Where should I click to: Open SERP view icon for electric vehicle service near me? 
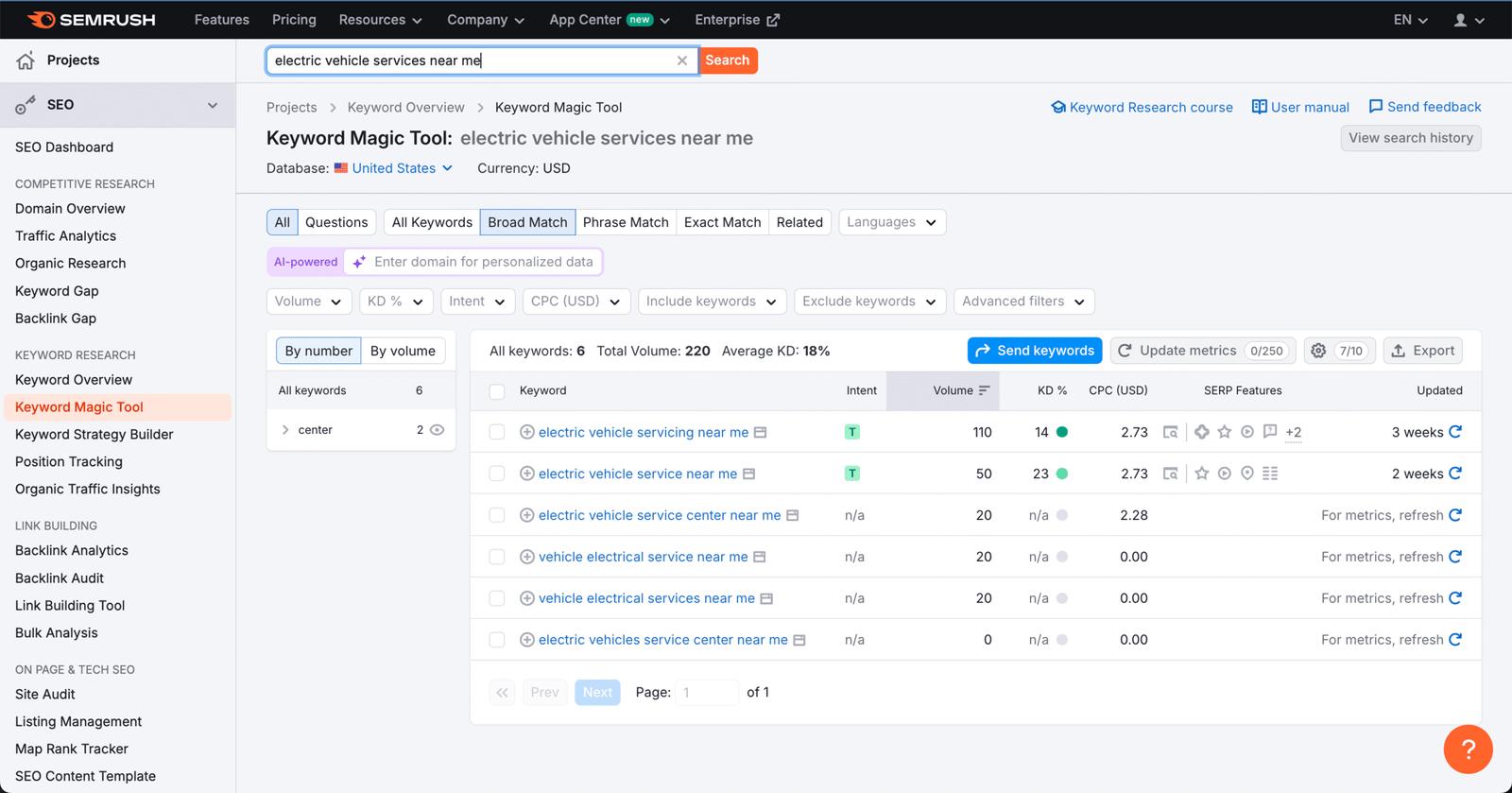748,474
